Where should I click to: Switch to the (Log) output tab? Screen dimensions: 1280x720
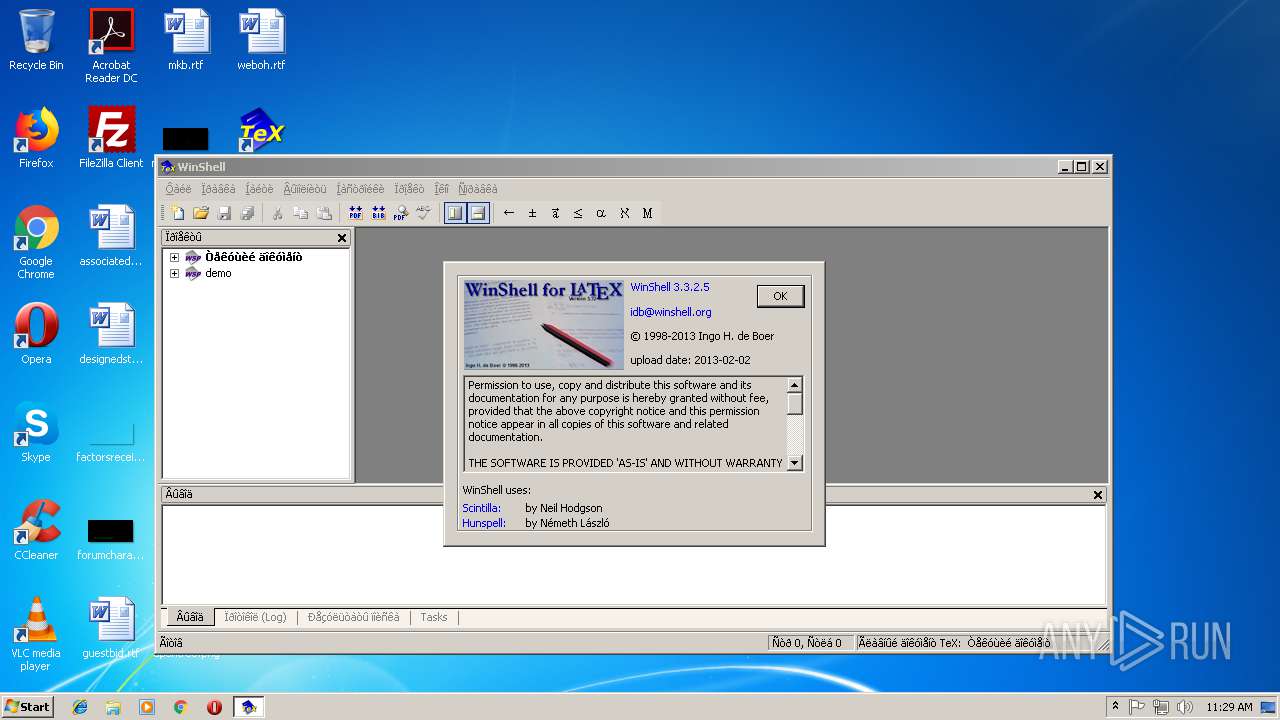(x=255, y=617)
